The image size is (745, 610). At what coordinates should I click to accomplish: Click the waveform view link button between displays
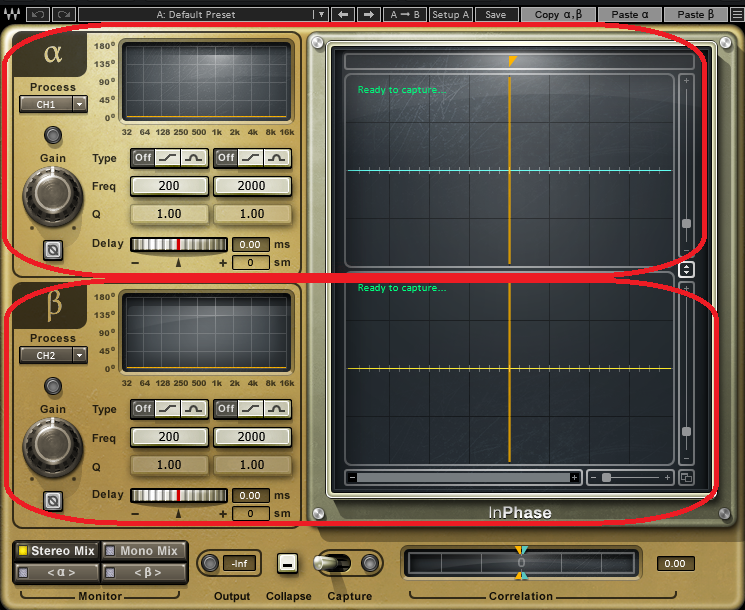click(686, 269)
